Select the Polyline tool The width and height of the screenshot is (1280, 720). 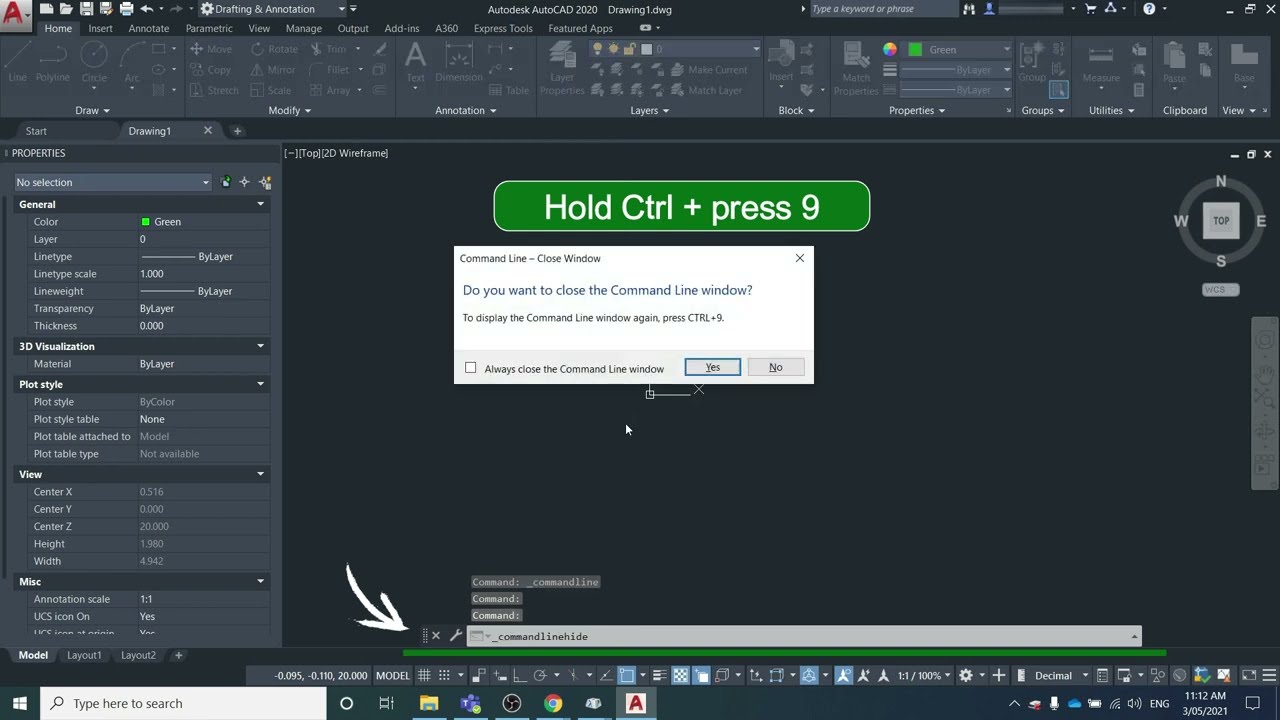(x=53, y=63)
